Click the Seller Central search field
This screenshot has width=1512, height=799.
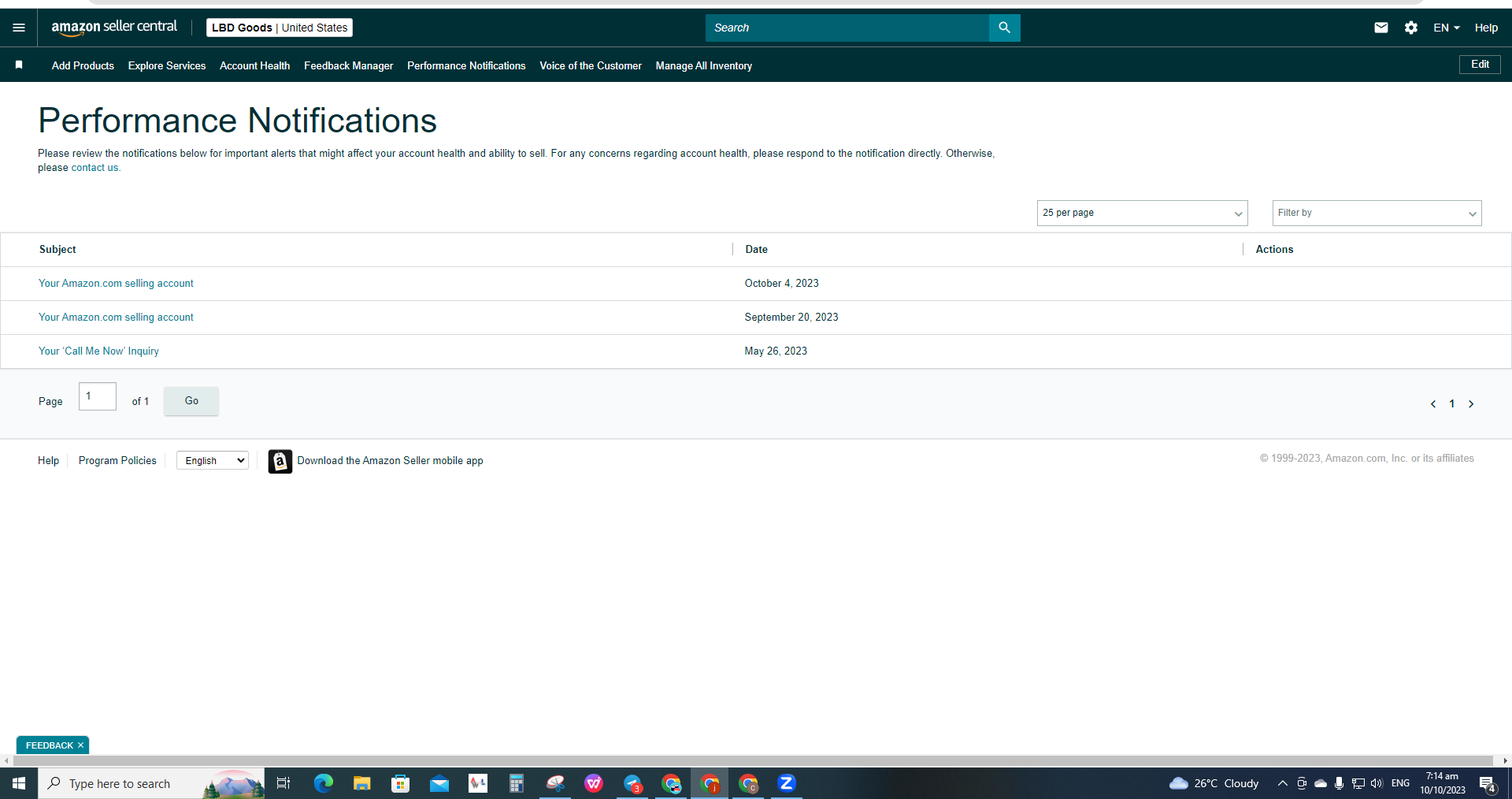[847, 28]
